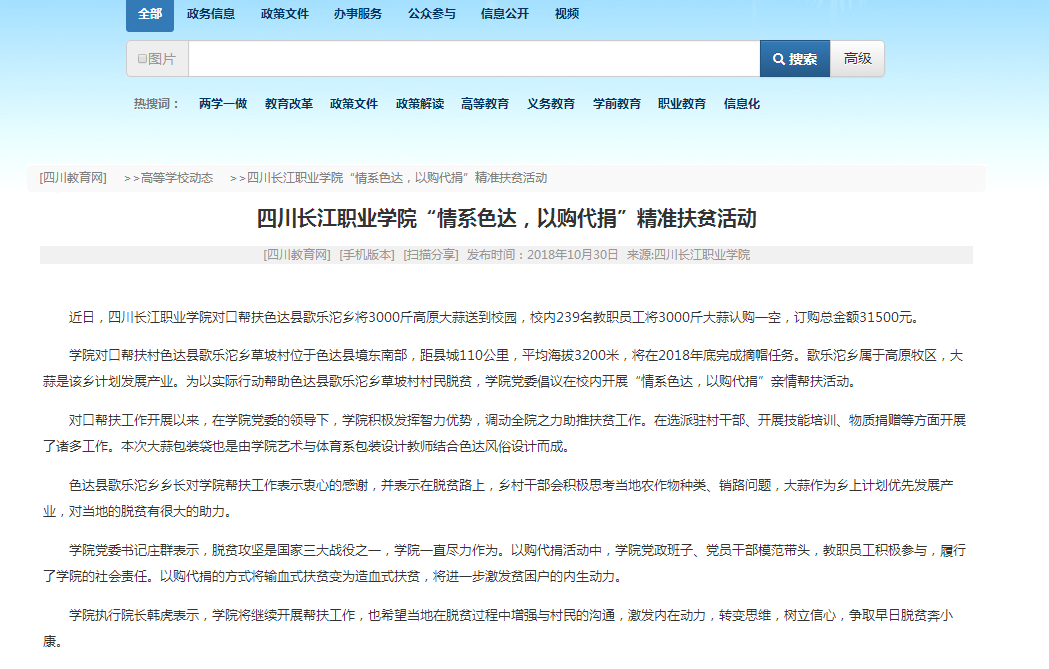Image resolution: width=1049 pixels, height=669 pixels.
Task: Search hot word 政策解读
Action: click(x=419, y=104)
